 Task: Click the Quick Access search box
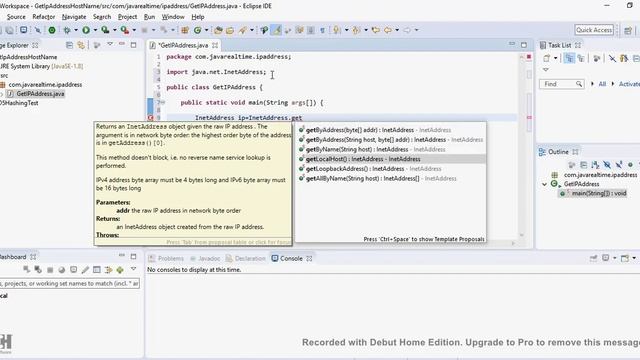594,30
